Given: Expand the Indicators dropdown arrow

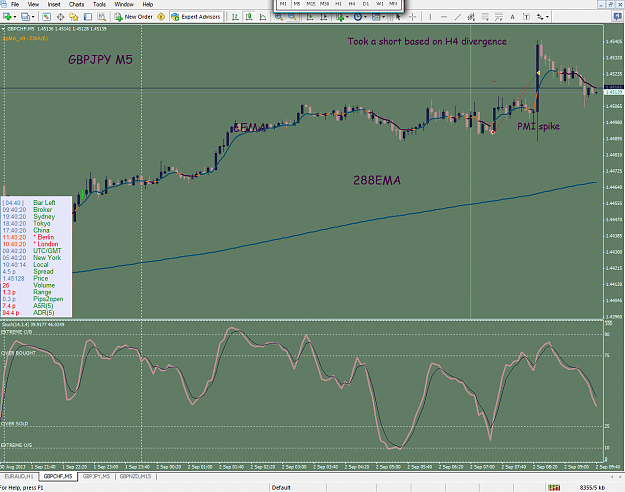Looking at the screenshot, I should point(347,17).
